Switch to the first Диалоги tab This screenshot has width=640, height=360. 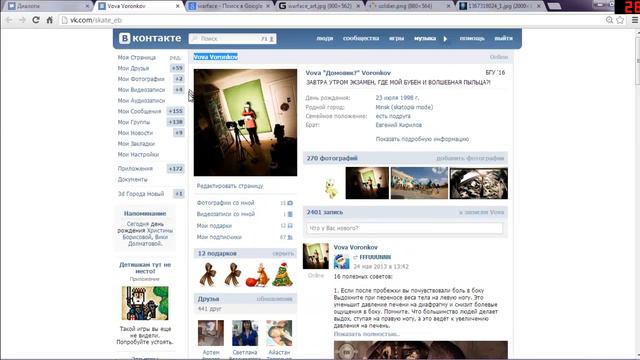(48, 6)
